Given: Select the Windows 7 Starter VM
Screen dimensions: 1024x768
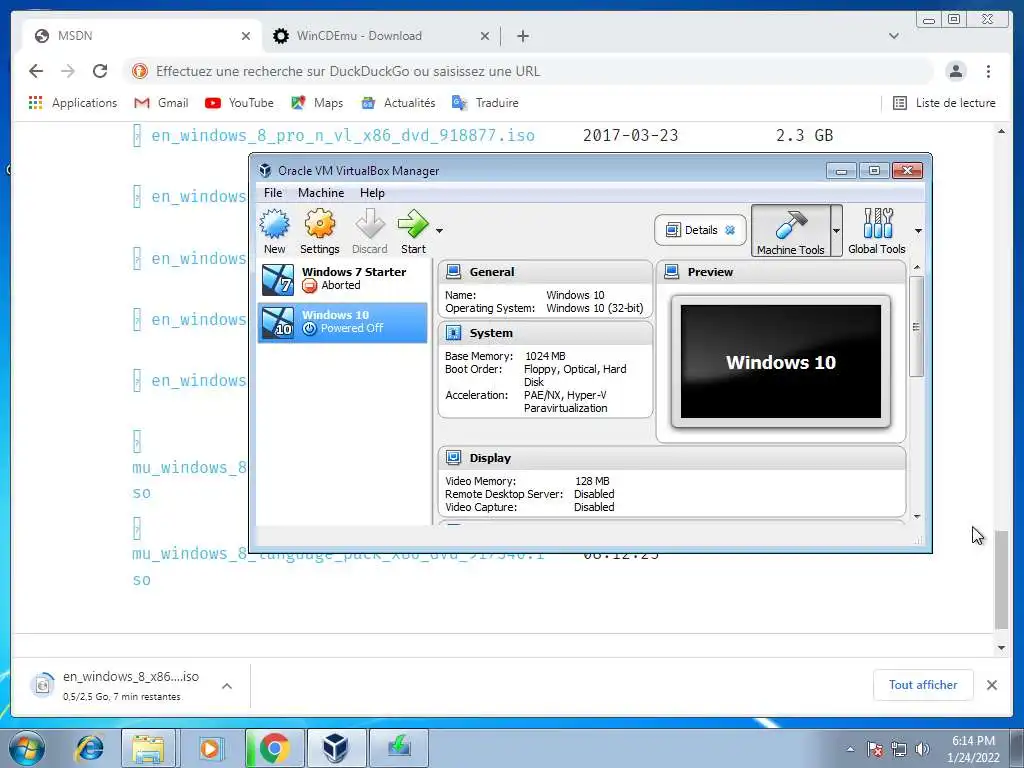Looking at the screenshot, I should 343,279.
